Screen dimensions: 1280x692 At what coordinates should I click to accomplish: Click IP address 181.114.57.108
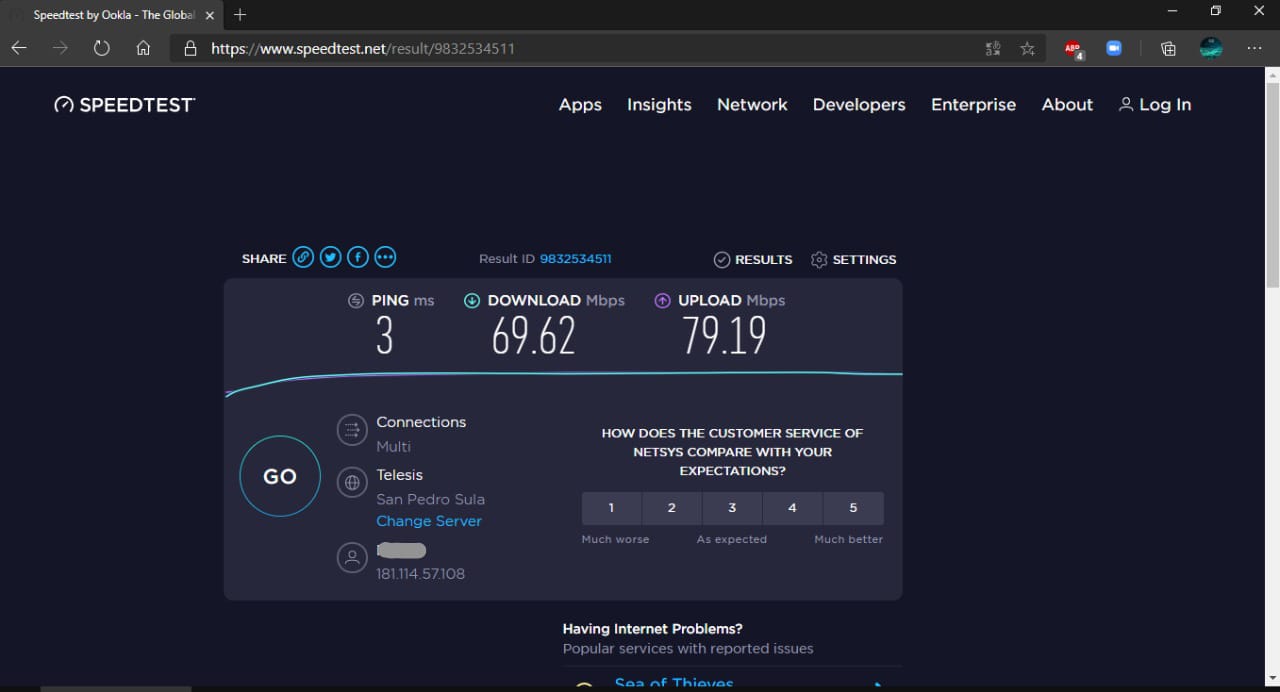coord(420,574)
